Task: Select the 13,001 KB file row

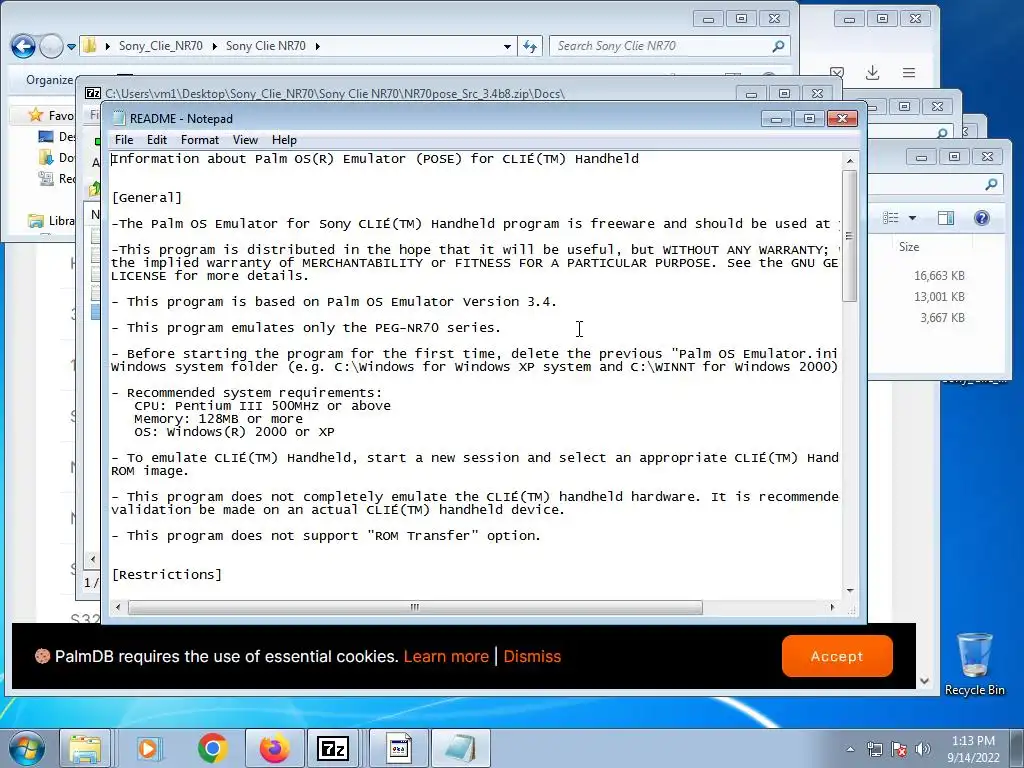Action: pos(939,296)
